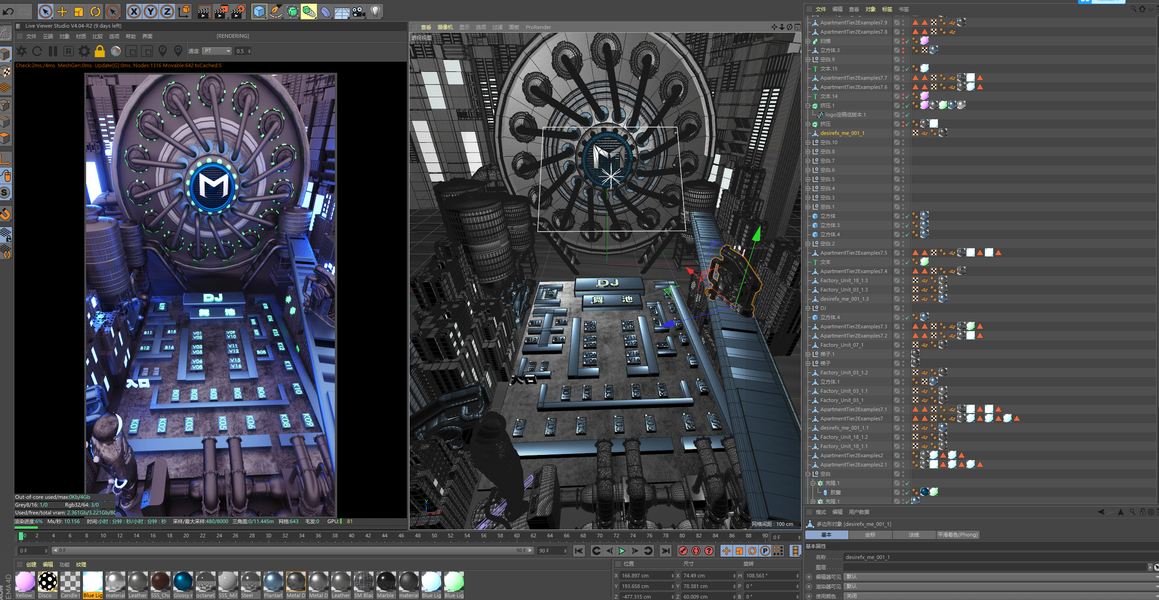Image resolution: width=1159 pixels, height=600 pixels.
Task: Select the Move tool
Action: (x=62, y=12)
